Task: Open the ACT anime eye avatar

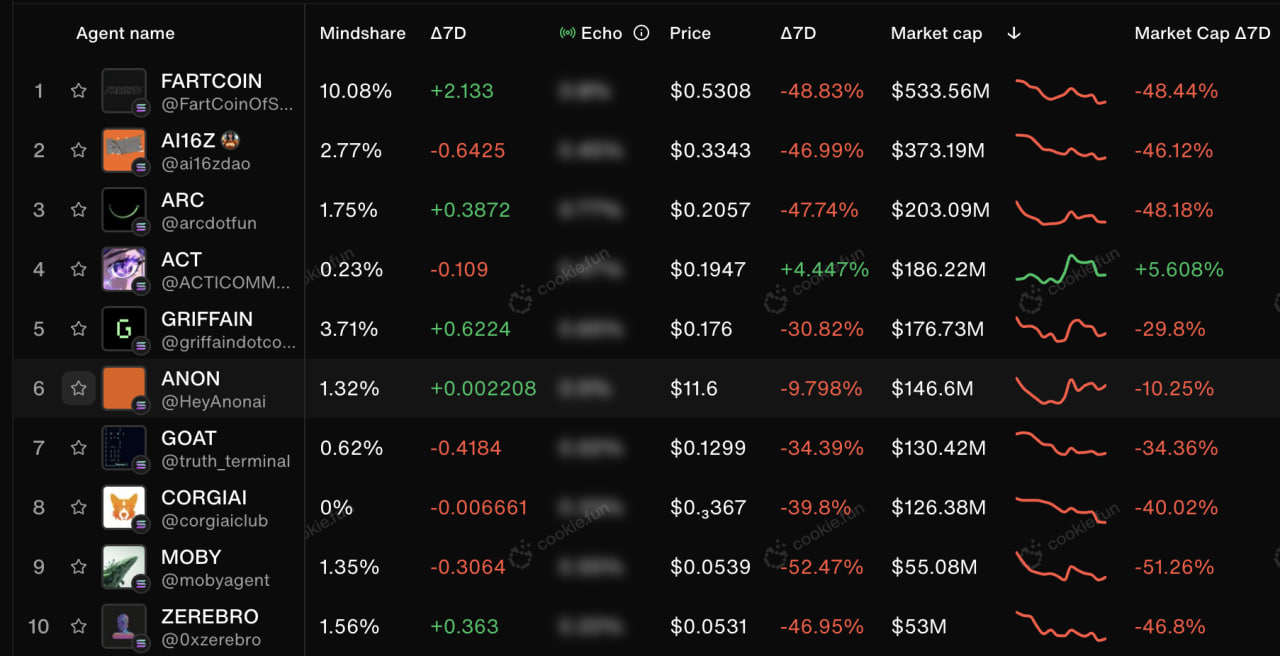Action: [124, 269]
